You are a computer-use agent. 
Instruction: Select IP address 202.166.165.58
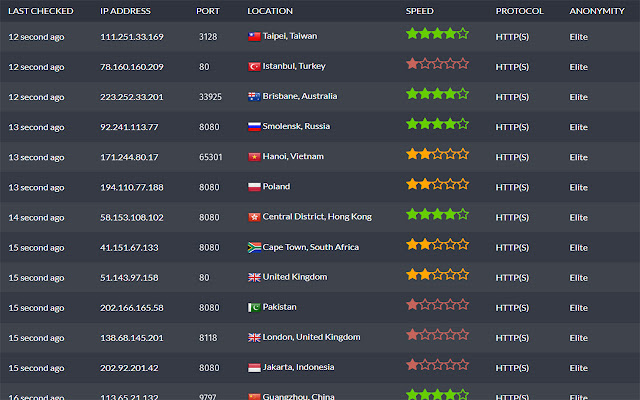tap(132, 308)
